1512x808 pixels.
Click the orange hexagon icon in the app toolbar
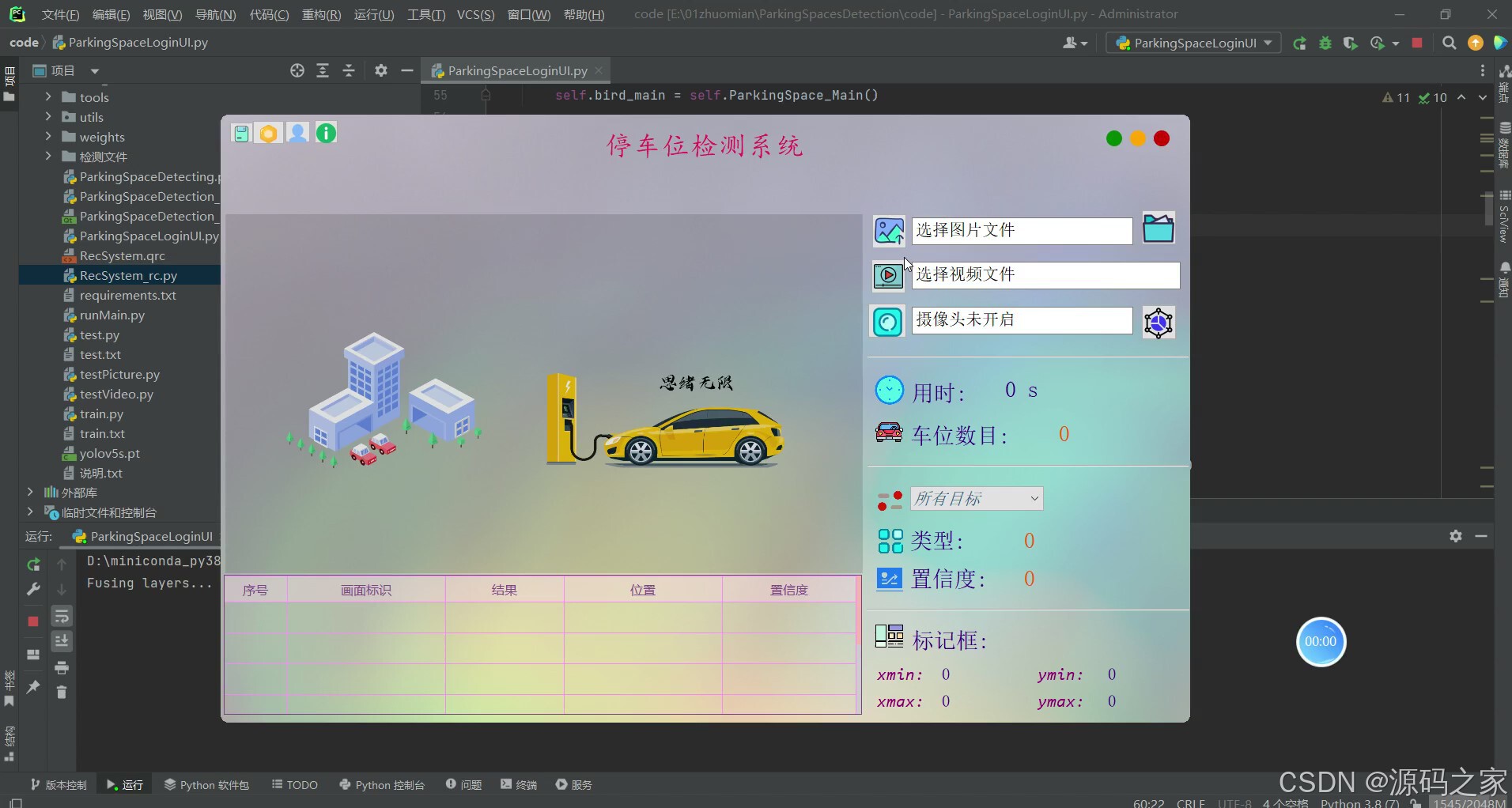coord(269,134)
